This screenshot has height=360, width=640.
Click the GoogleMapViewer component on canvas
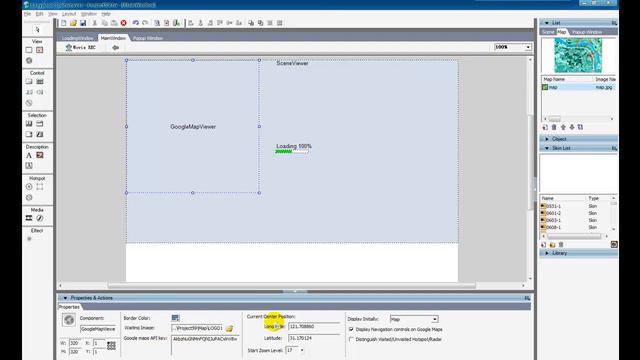193,127
